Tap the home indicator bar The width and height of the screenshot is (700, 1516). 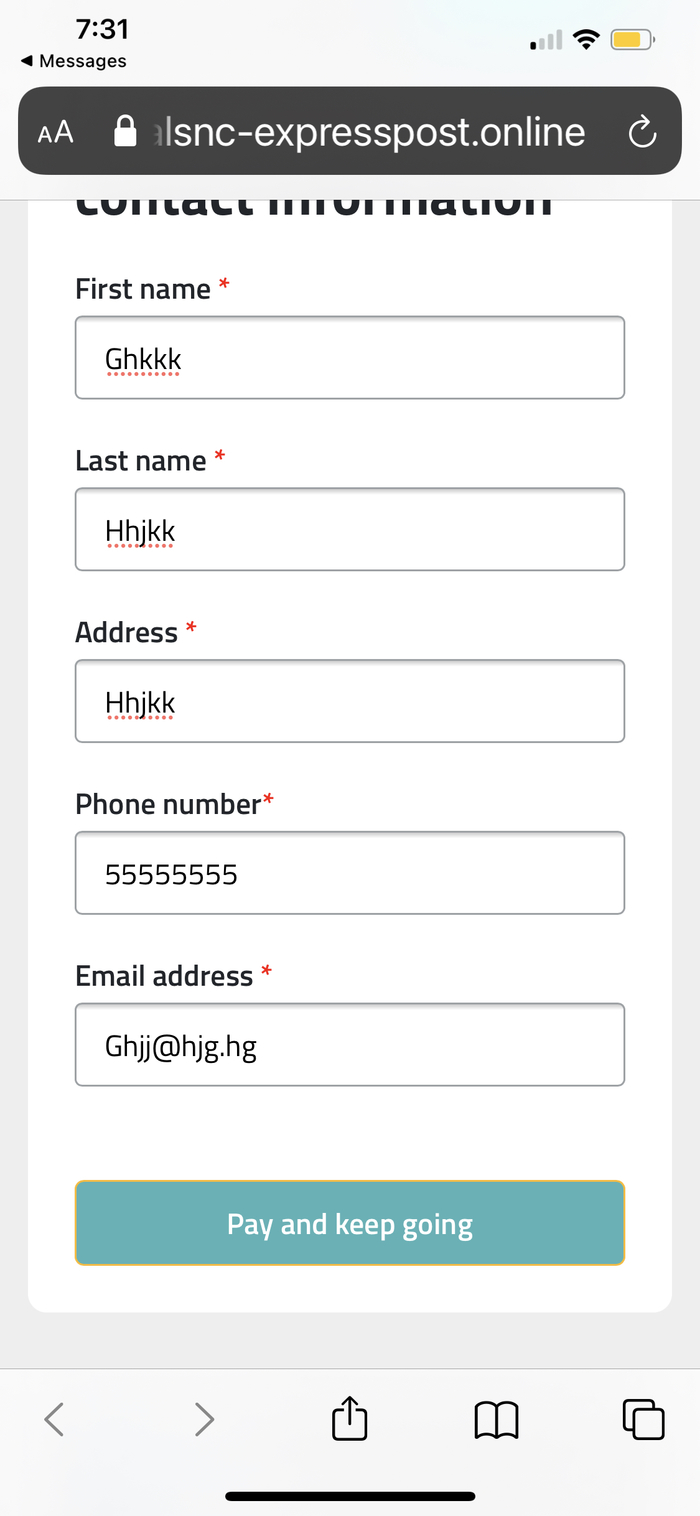point(350,1496)
